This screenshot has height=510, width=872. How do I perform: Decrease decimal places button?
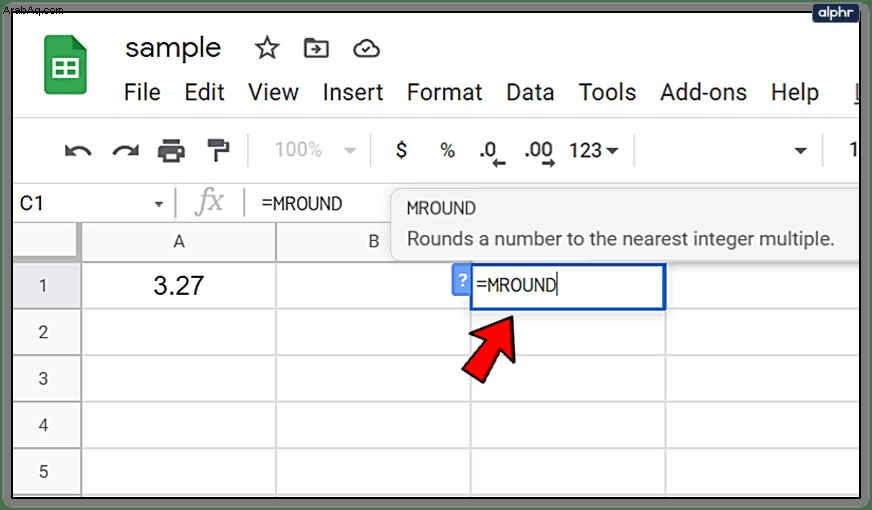coord(492,153)
